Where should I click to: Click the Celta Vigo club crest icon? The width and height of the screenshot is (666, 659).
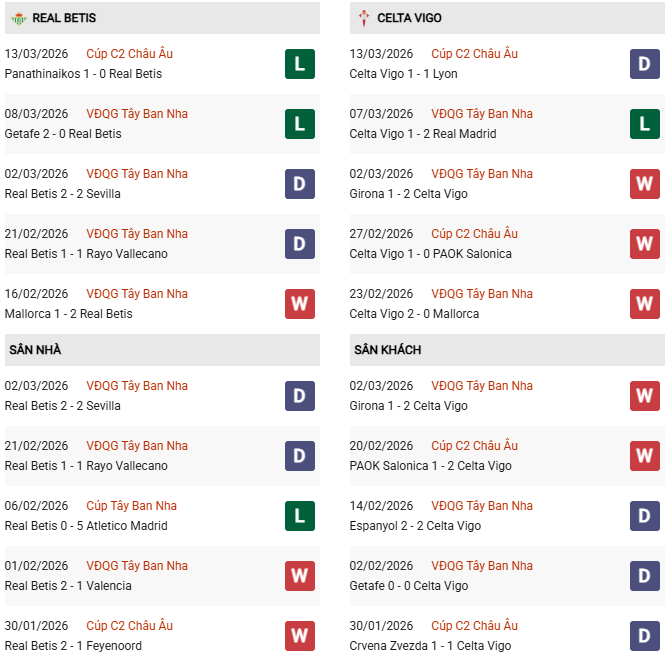(x=364, y=18)
